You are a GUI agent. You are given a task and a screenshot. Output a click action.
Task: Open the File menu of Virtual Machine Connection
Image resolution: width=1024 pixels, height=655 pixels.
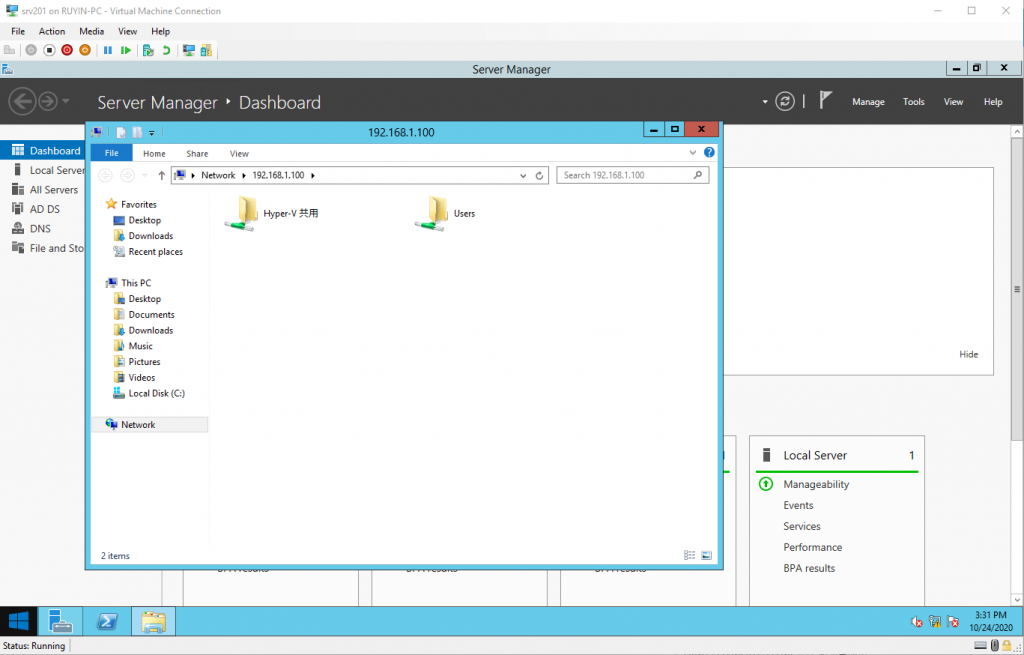pos(18,31)
